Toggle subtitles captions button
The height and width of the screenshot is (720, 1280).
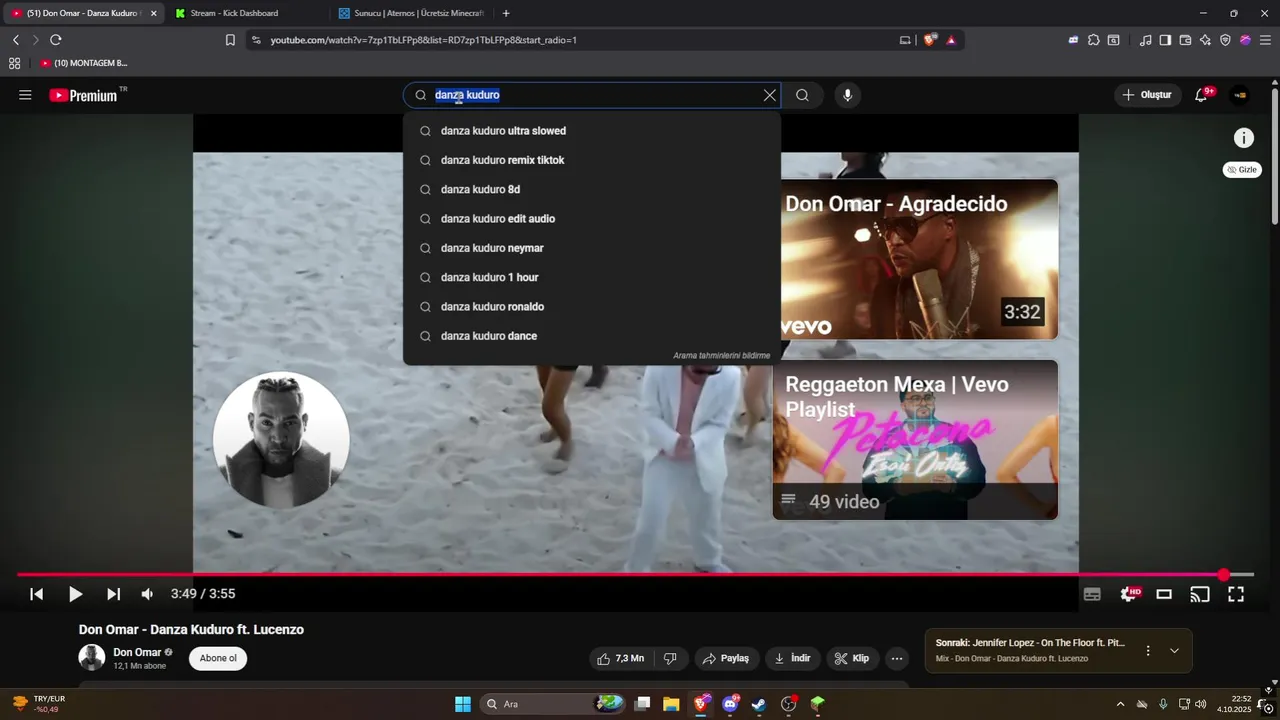coord(1092,594)
